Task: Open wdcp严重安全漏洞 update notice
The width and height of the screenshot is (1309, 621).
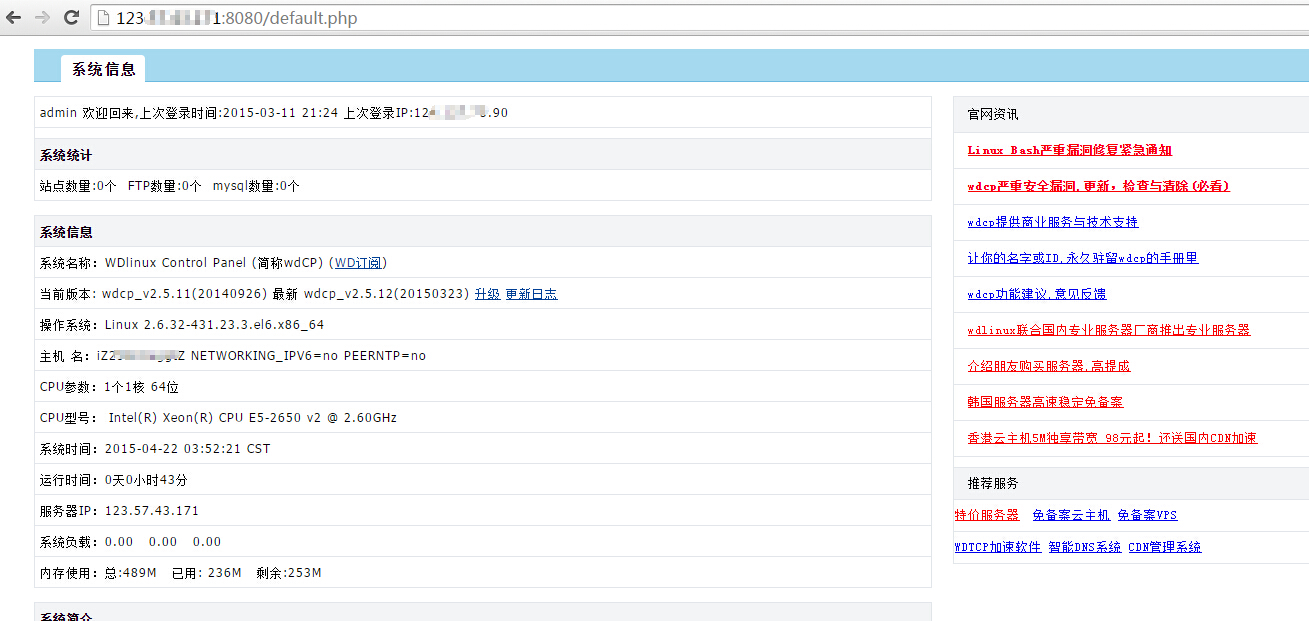Action: tap(1098, 186)
